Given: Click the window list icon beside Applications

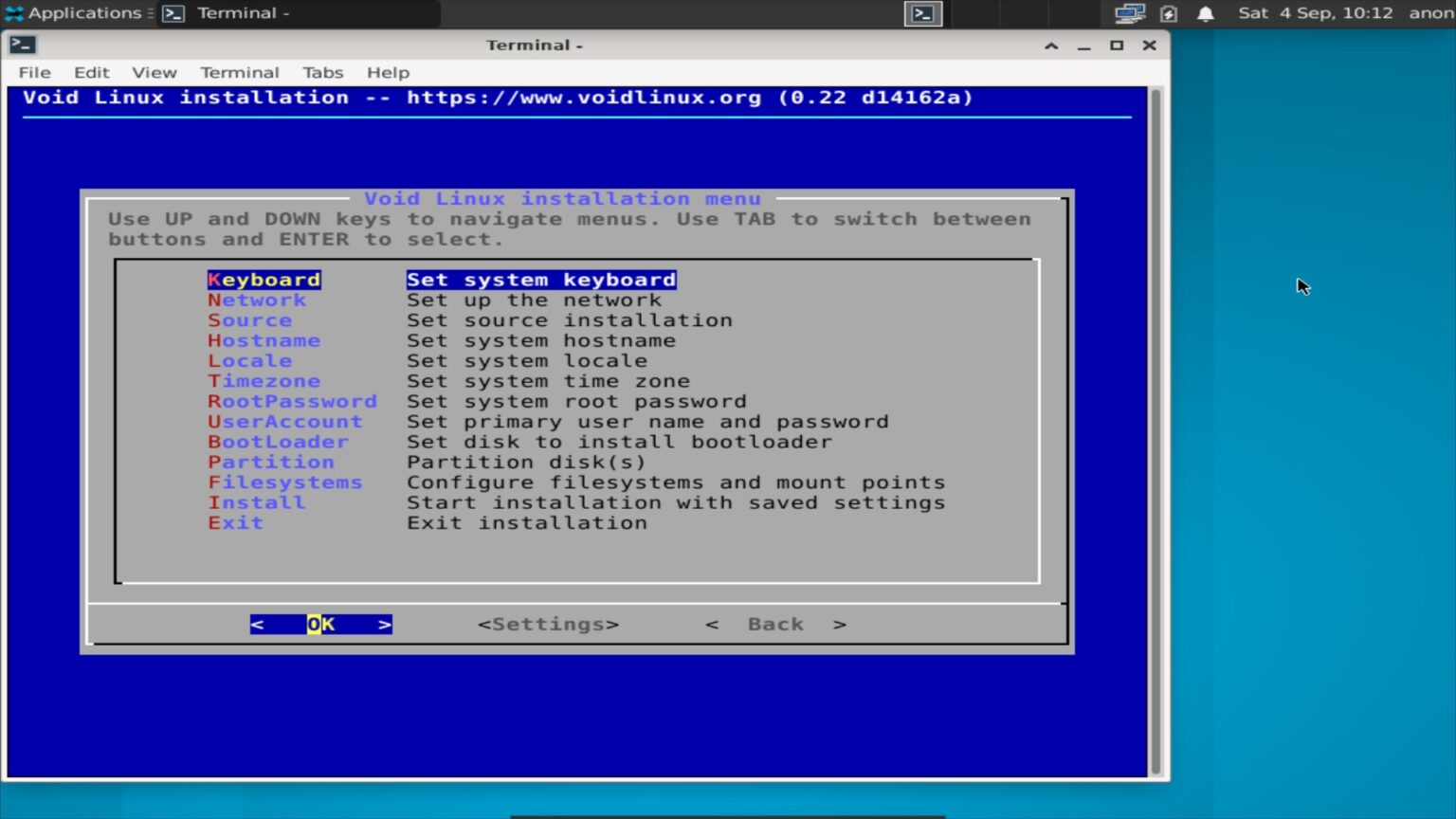Looking at the screenshot, I should pos(150,13).
